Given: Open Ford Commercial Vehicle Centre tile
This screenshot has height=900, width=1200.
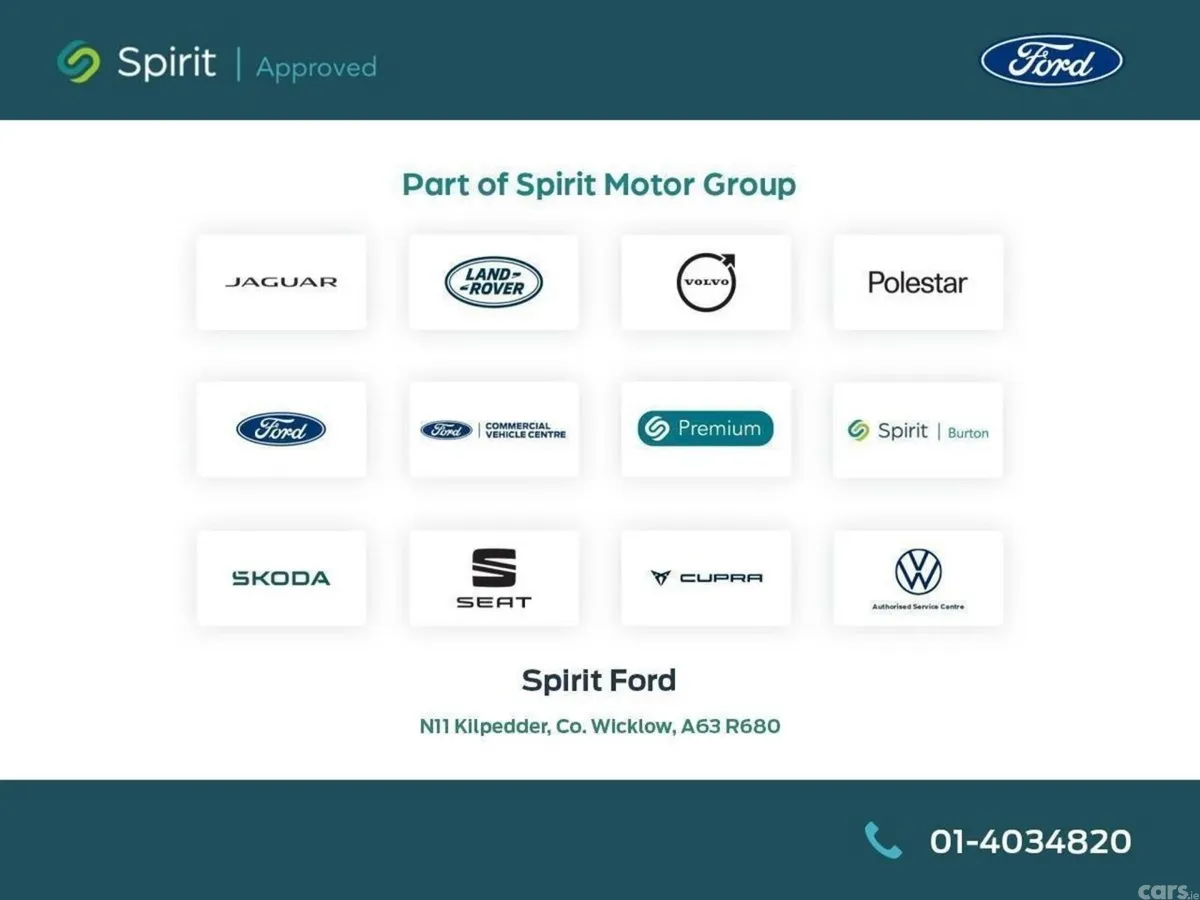Looking at the screenshot, I should coord(493,429).
